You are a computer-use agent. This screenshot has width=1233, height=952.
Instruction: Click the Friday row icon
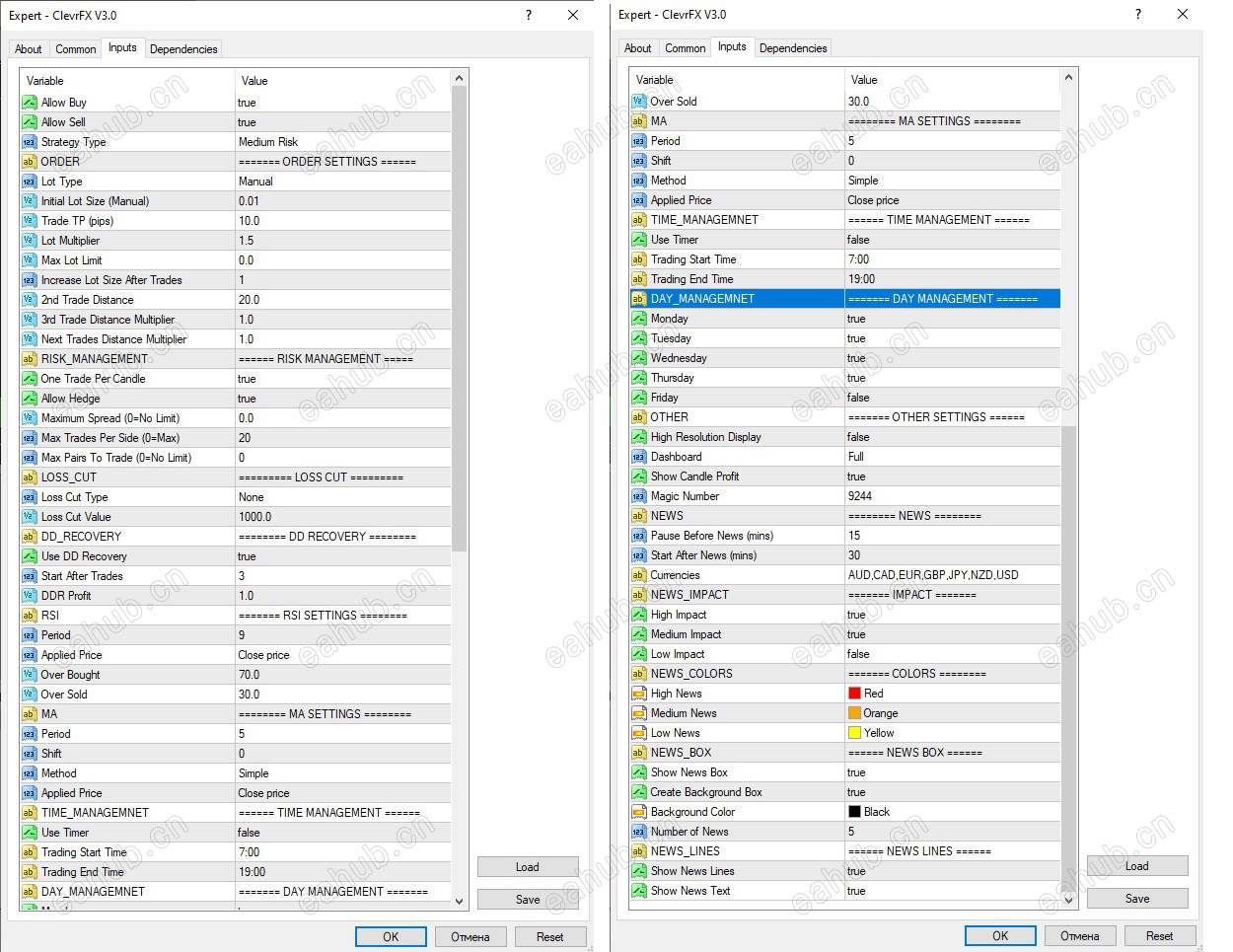(x=638, y=398)
